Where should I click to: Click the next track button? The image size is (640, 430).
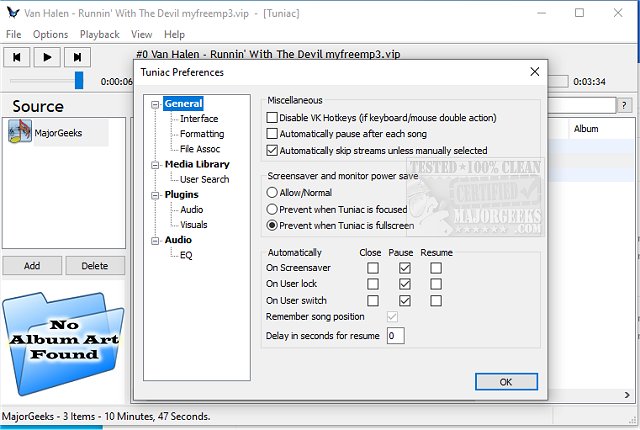click(78, 57)
